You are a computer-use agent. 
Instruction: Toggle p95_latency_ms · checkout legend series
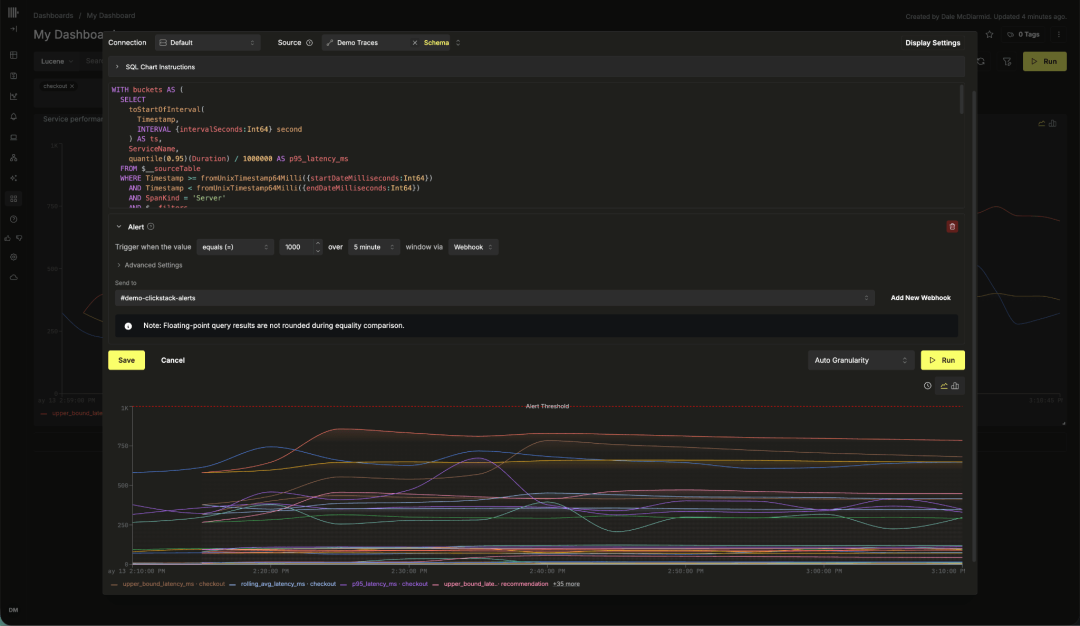click(384, 584)
